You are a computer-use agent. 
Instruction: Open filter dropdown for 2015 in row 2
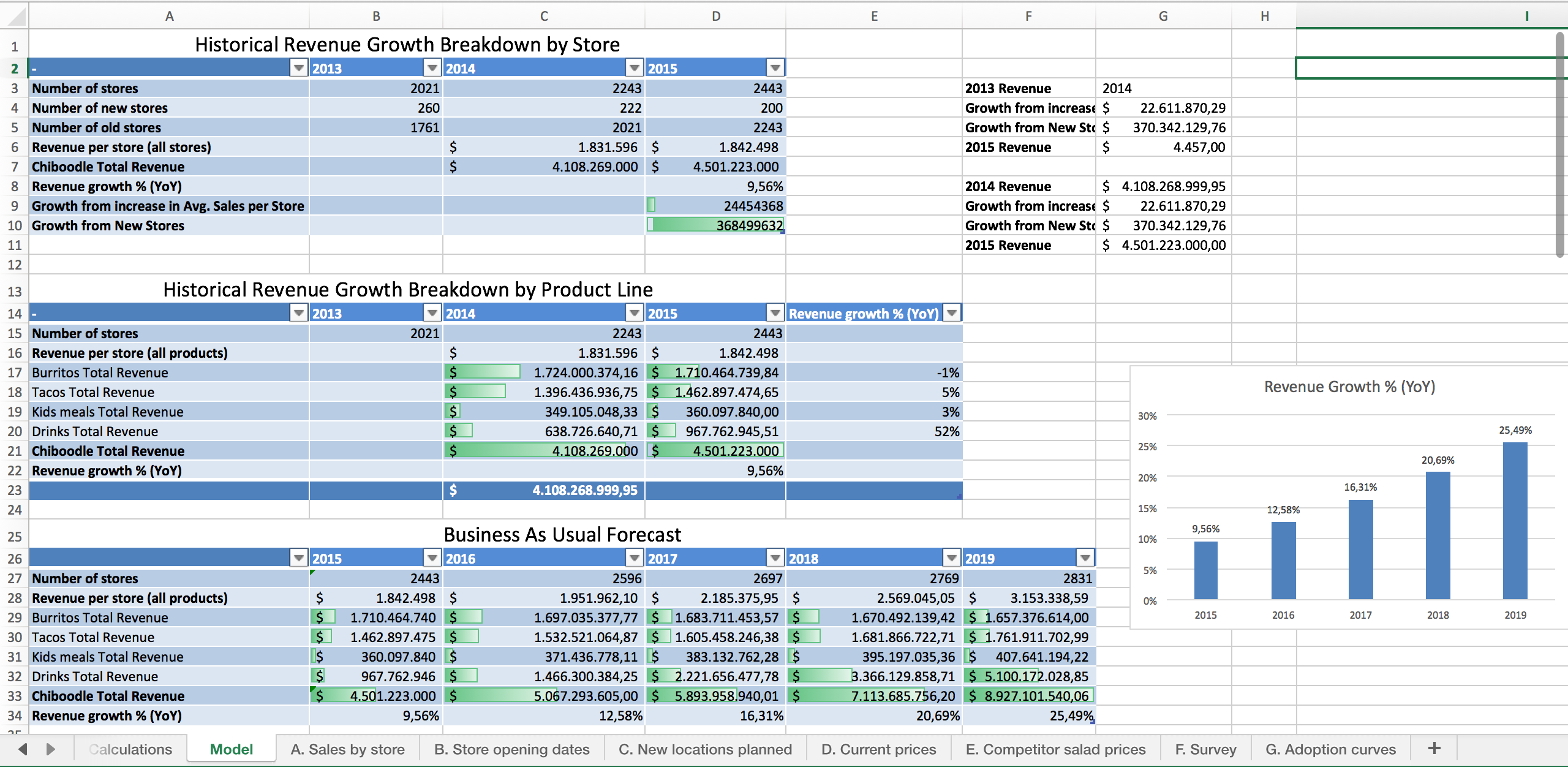[x=775, y=68]
